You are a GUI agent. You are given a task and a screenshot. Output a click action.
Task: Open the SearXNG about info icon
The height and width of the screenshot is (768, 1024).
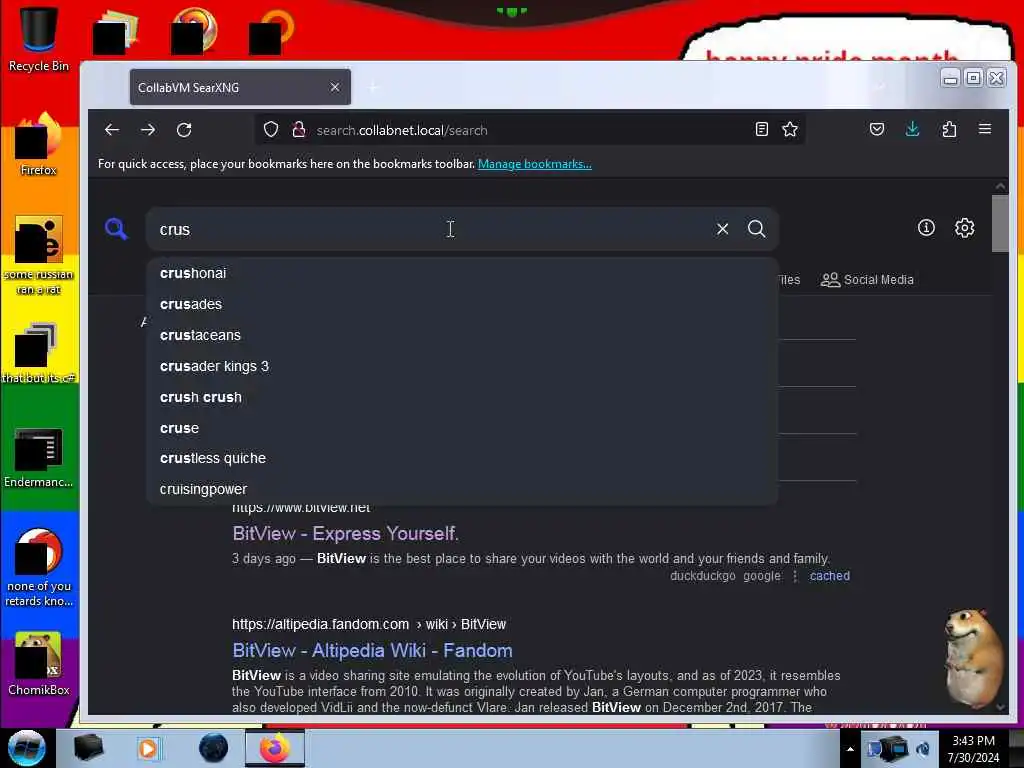tap(926, 228)
